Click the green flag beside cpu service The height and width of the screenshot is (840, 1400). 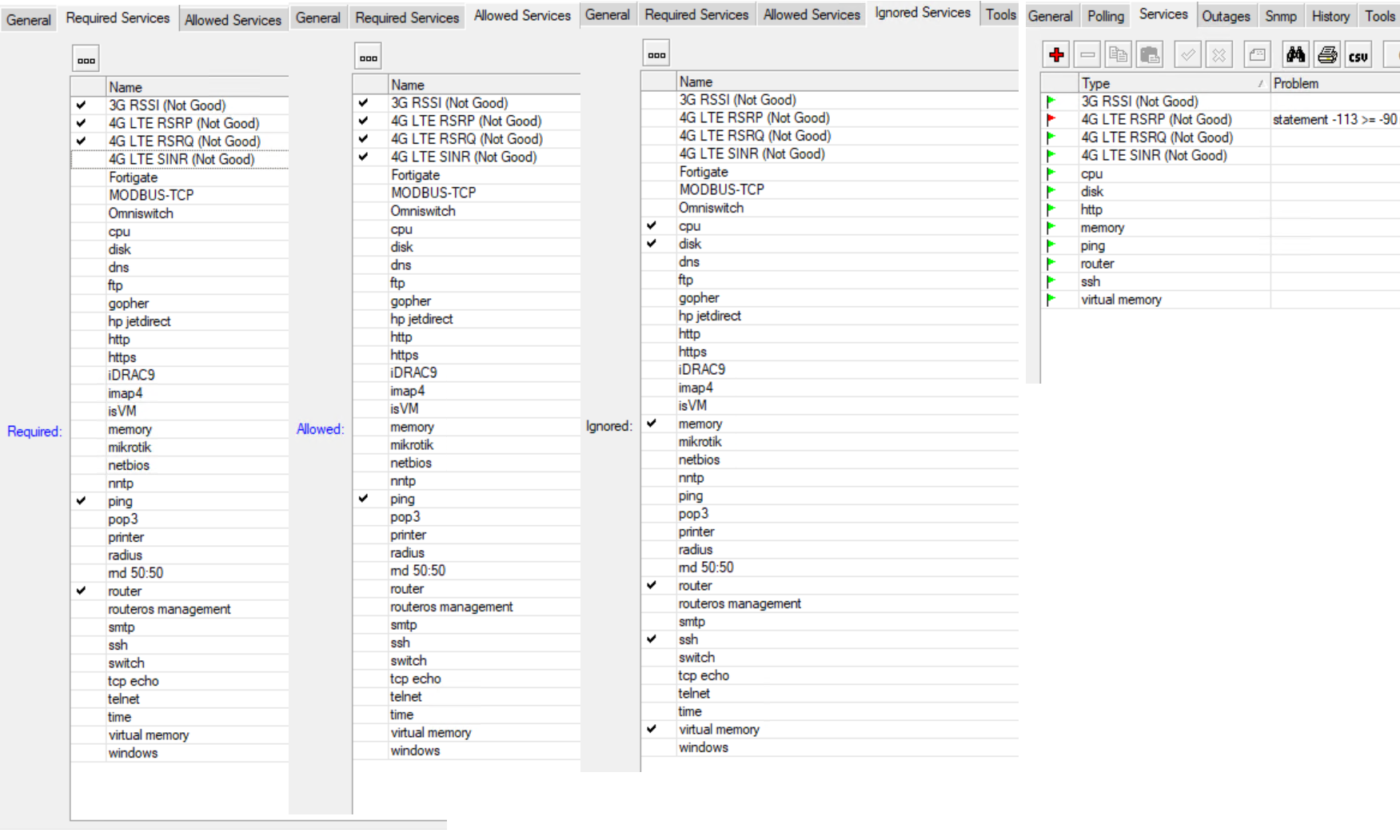(x=1051, y=173)
